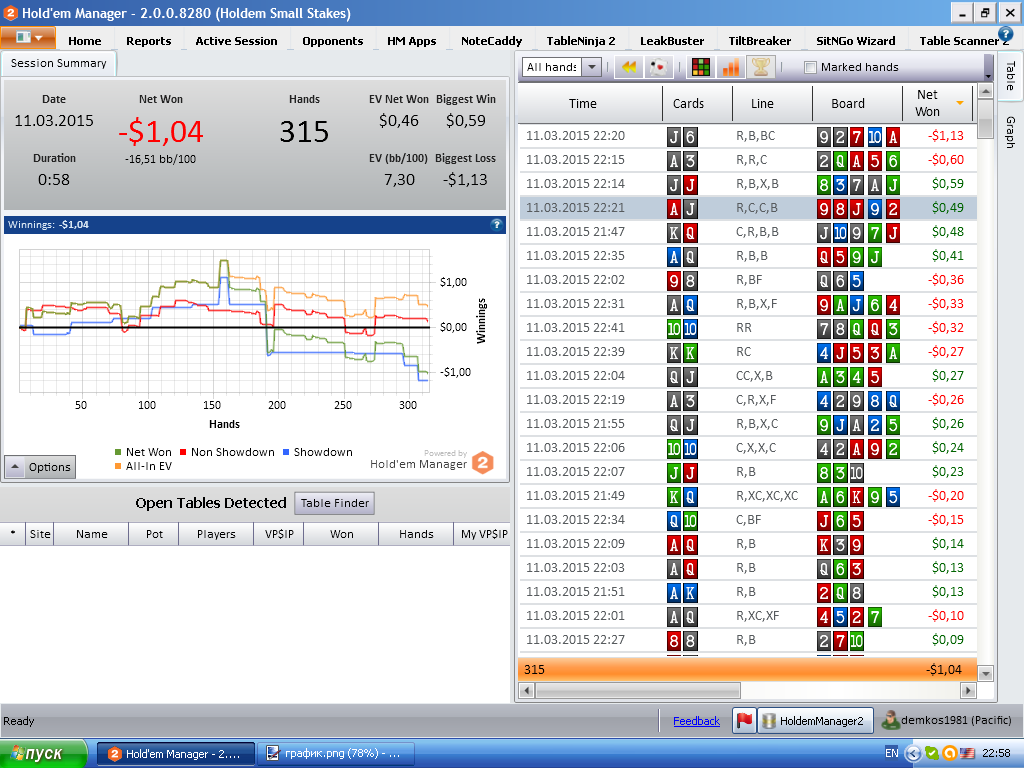The image size is (1024, 768).
Task: Click the system tray clock showing 22:58
Action: 996,754
